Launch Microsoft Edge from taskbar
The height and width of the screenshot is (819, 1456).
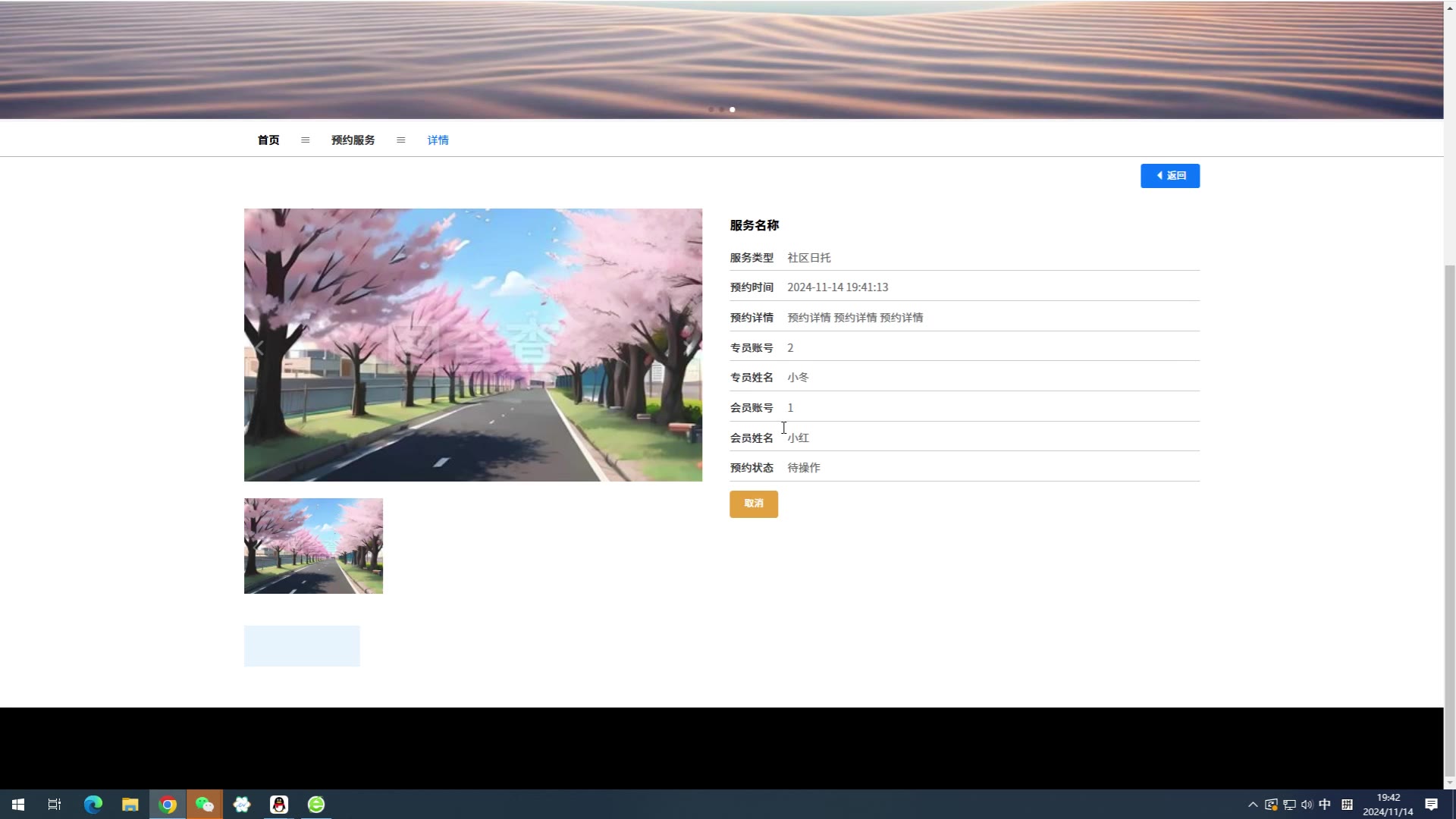coord(93,805)
